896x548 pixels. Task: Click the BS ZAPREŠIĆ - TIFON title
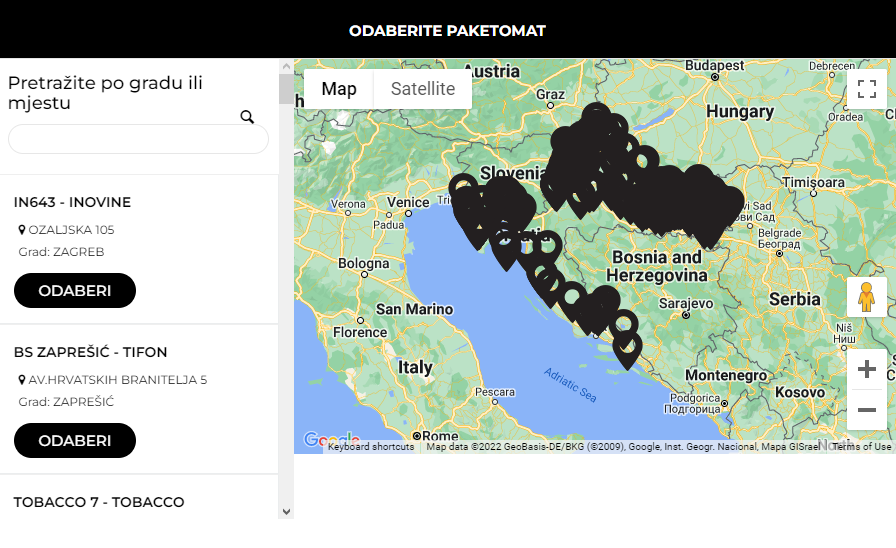click(90, 352)
